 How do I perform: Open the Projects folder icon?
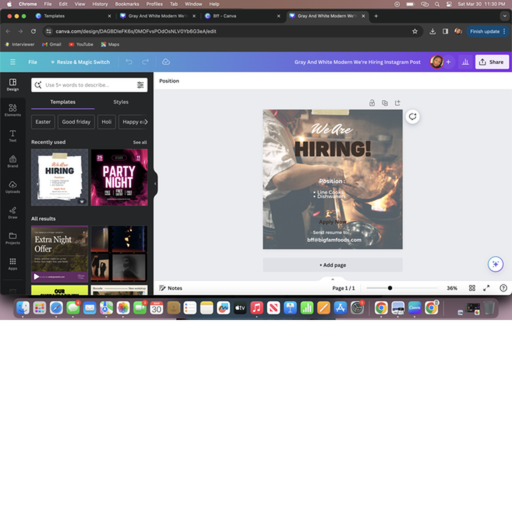[x=13, y=238]
